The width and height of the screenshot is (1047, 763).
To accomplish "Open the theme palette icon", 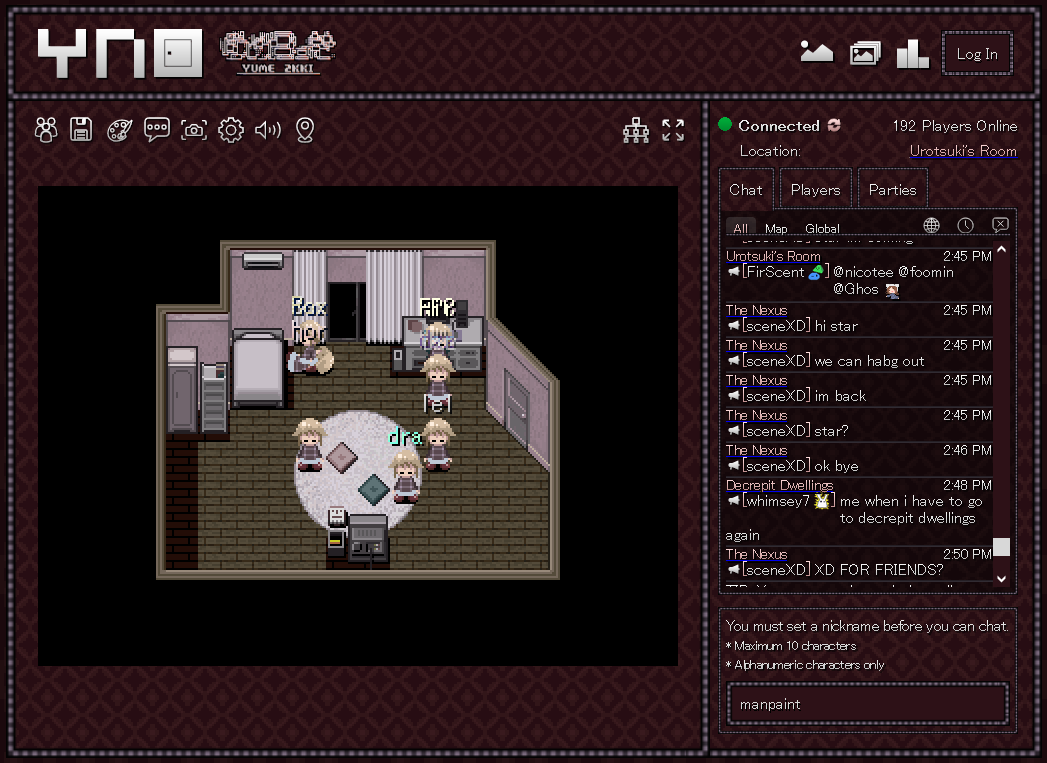I will pos(120,130).
